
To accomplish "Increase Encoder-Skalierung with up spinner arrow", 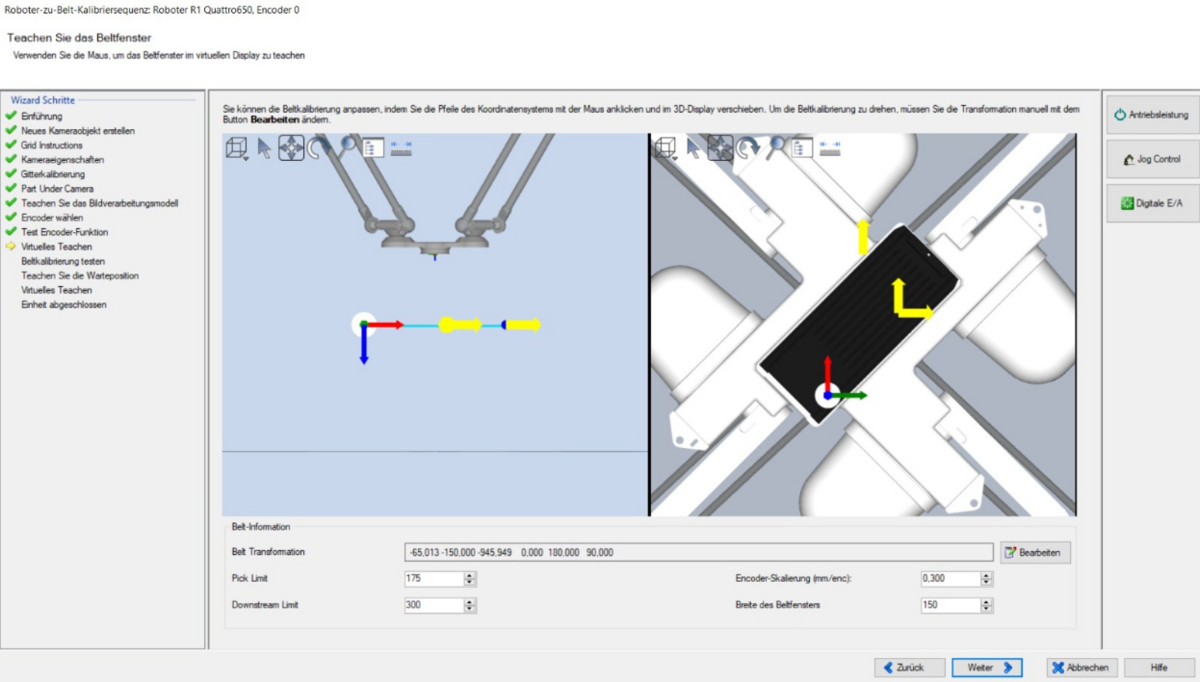I will (986, 575).
